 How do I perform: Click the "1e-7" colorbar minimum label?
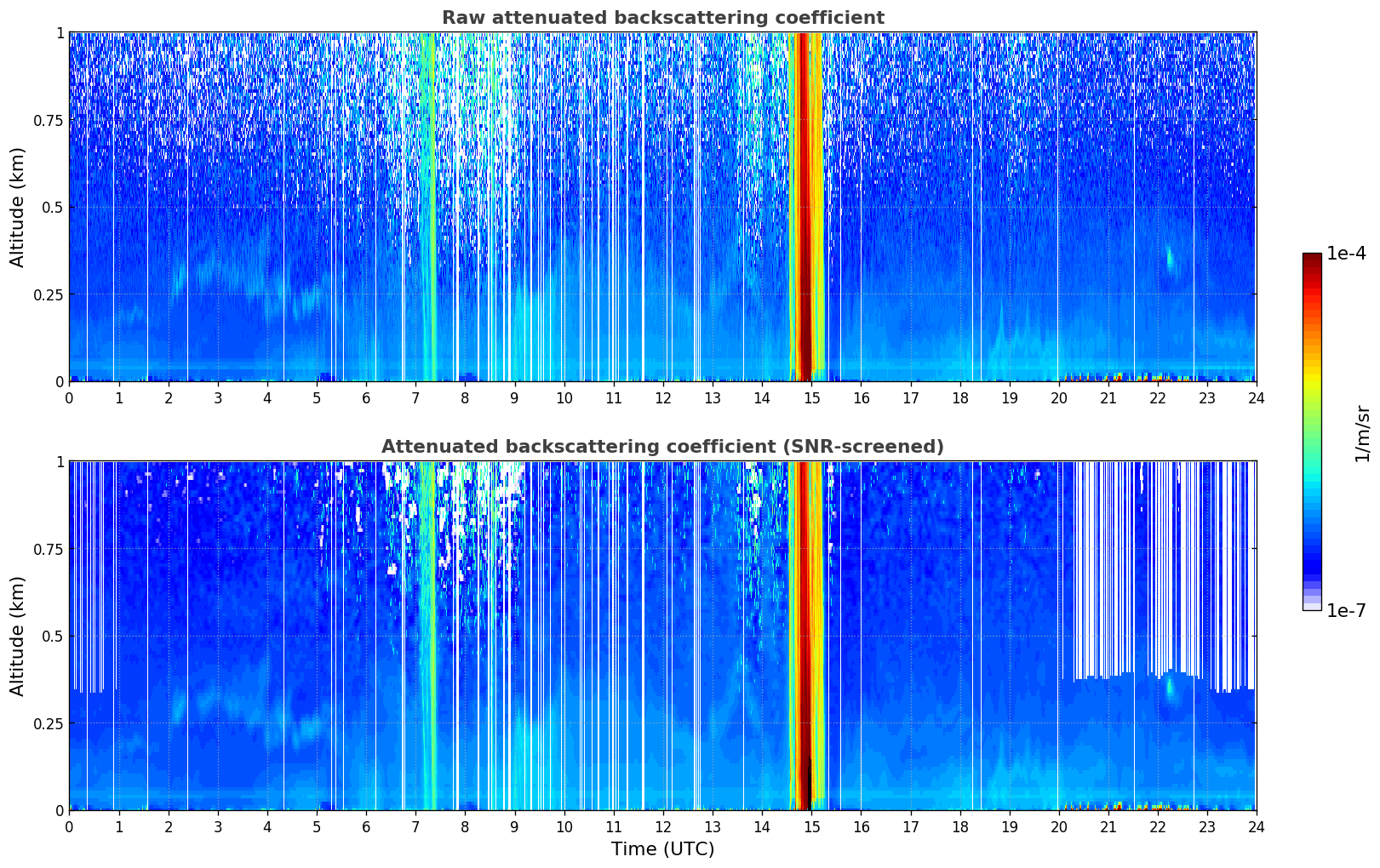point(1346,611)
